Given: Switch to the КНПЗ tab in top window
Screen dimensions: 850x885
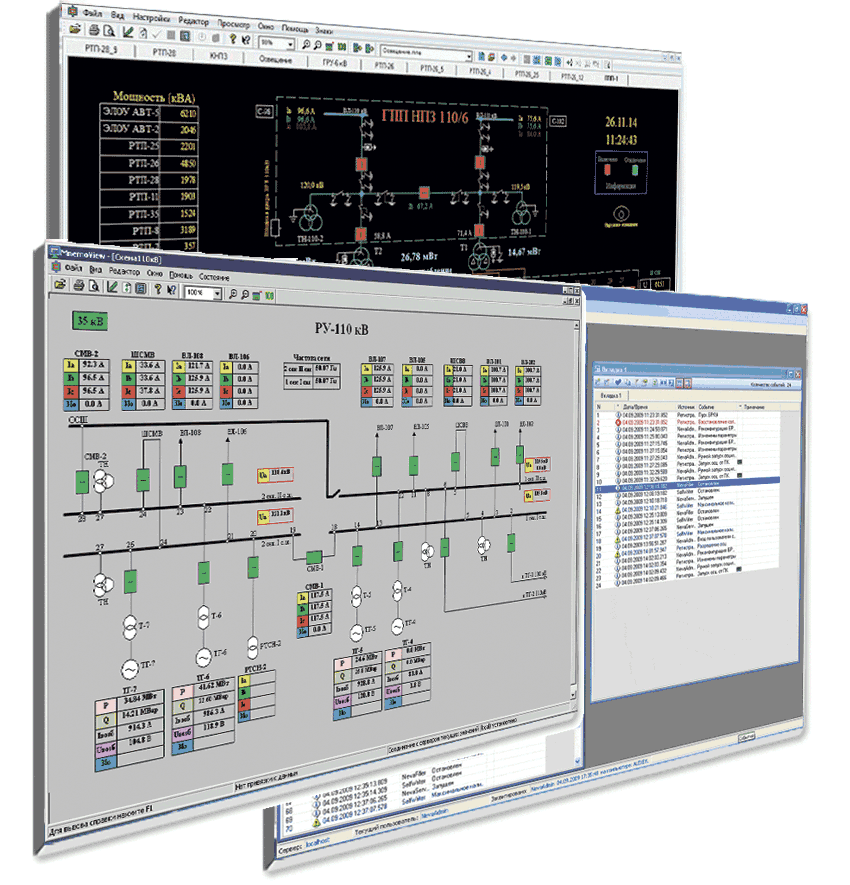Looking at the screenshot, I should [218, 56].
